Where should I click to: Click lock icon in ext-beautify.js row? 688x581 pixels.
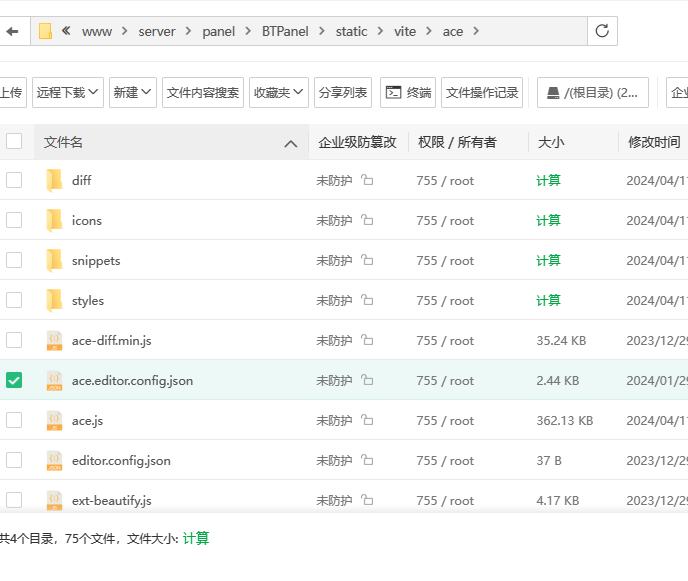click(367, 500)
